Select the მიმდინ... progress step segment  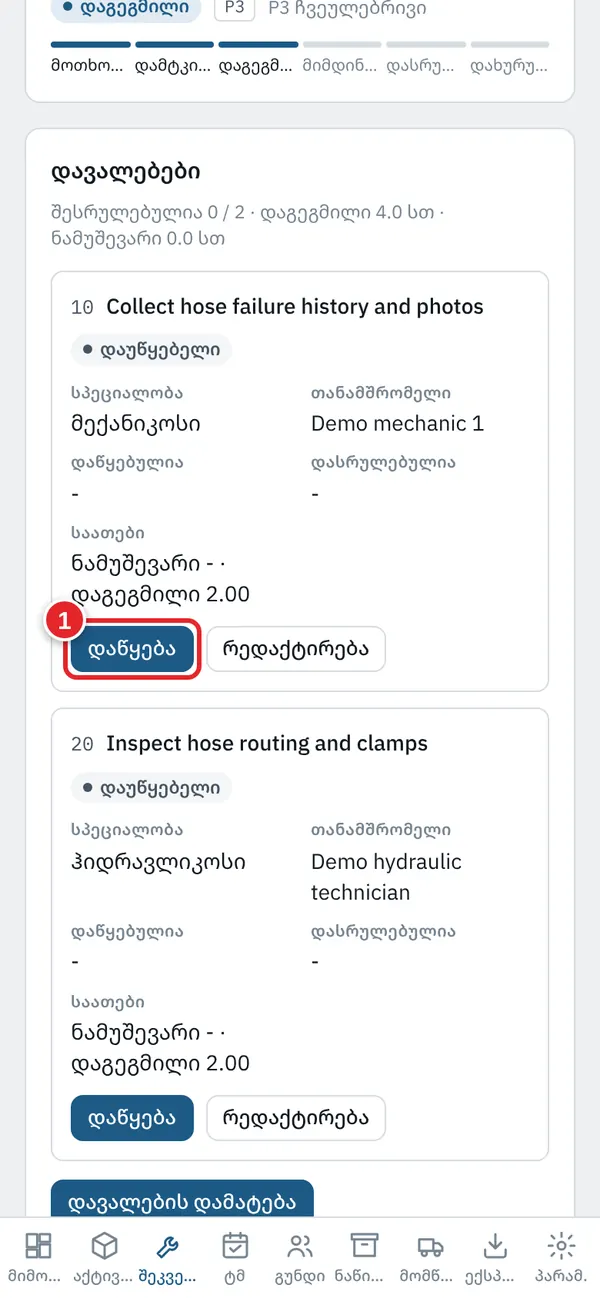point(342,56)
